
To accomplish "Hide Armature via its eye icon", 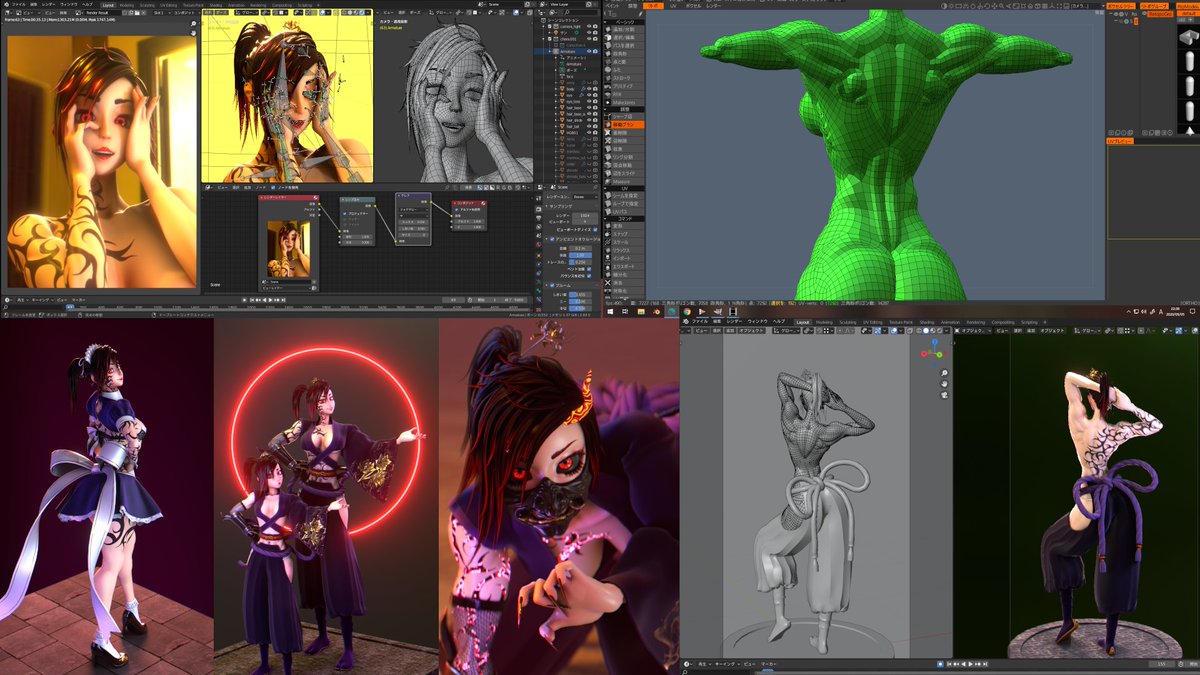I will point(589,51).
